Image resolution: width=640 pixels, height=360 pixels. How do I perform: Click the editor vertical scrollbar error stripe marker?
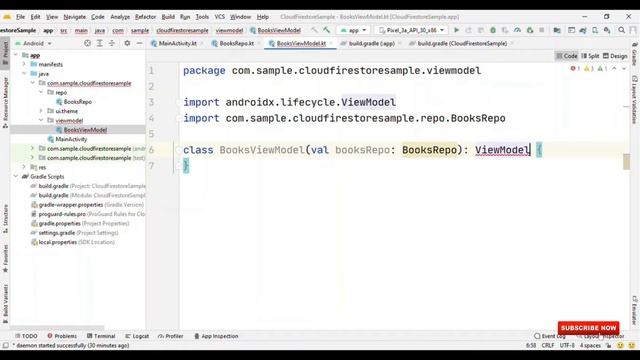point(627,161)
